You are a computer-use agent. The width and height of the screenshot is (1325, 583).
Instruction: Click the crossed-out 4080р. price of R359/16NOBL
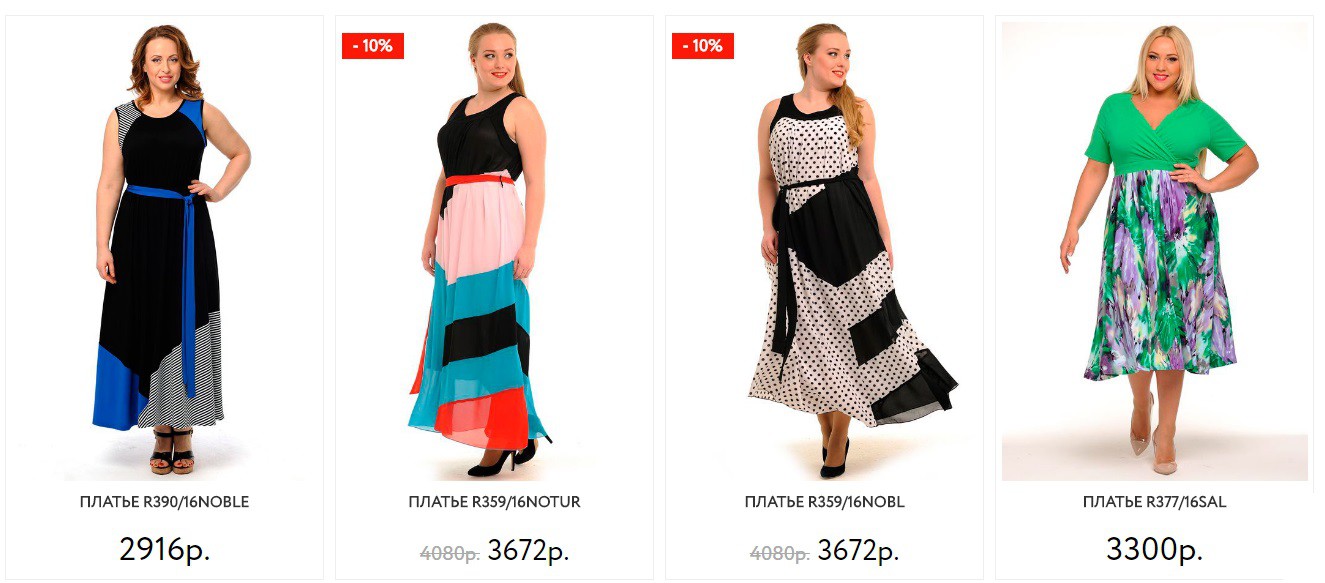click(780, 553)
